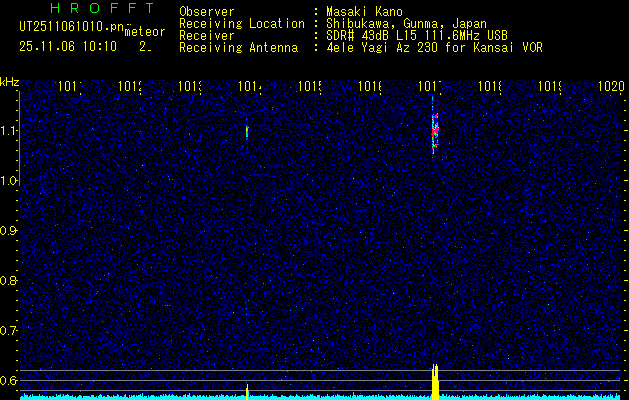Click the tall yellow power spike
The width and height of the screenshot is (629, 400).
(x=435, y=382)
